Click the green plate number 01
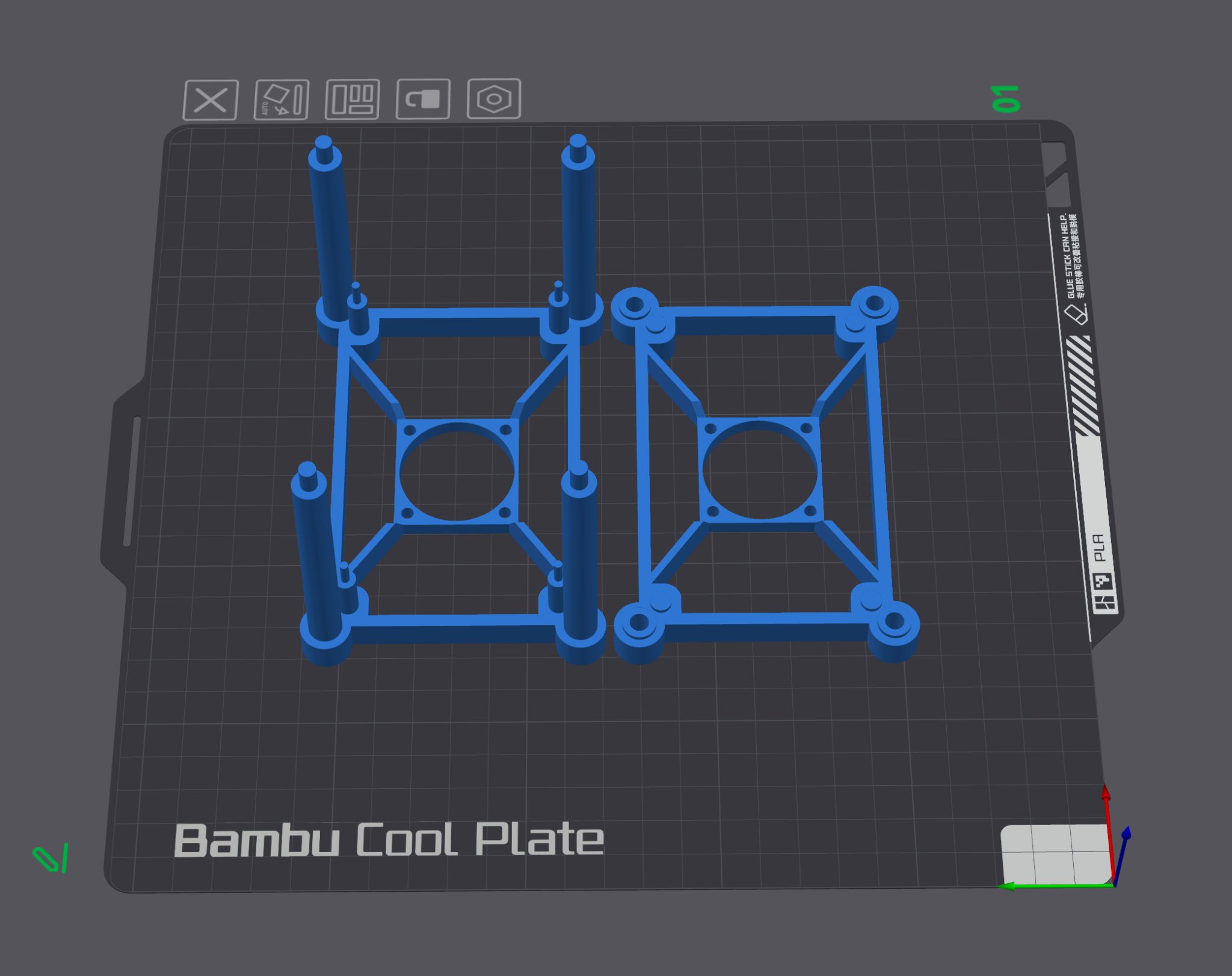The width and height of the screenshot is (1232, 976). click(1005, 99)
